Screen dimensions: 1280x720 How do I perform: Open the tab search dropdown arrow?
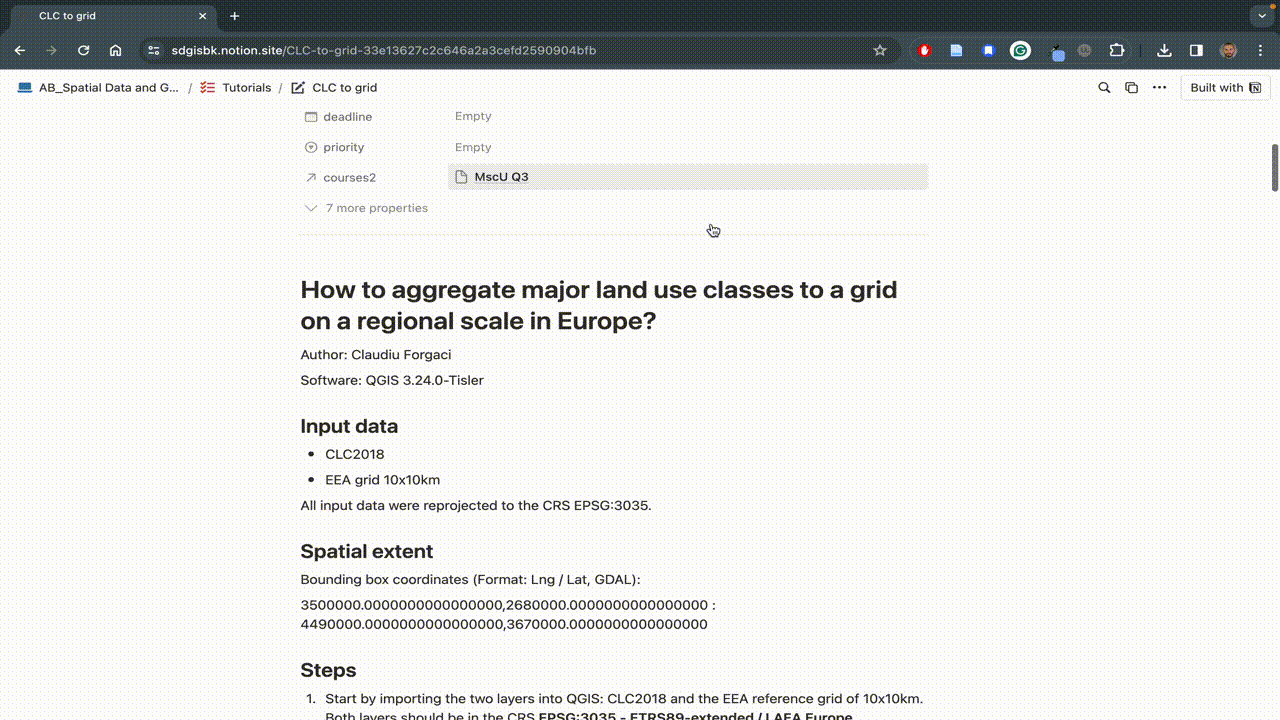(x=1264, y=16)
